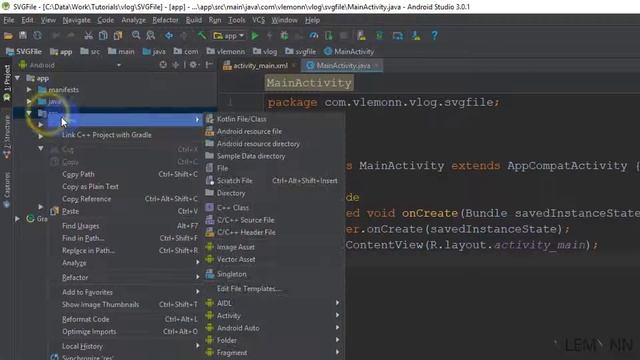Image resolution: width=640 pixels, height=360 pixels.
Task: Click the Cut scissors toolbar icon
Action: click(x=88, y=36)
